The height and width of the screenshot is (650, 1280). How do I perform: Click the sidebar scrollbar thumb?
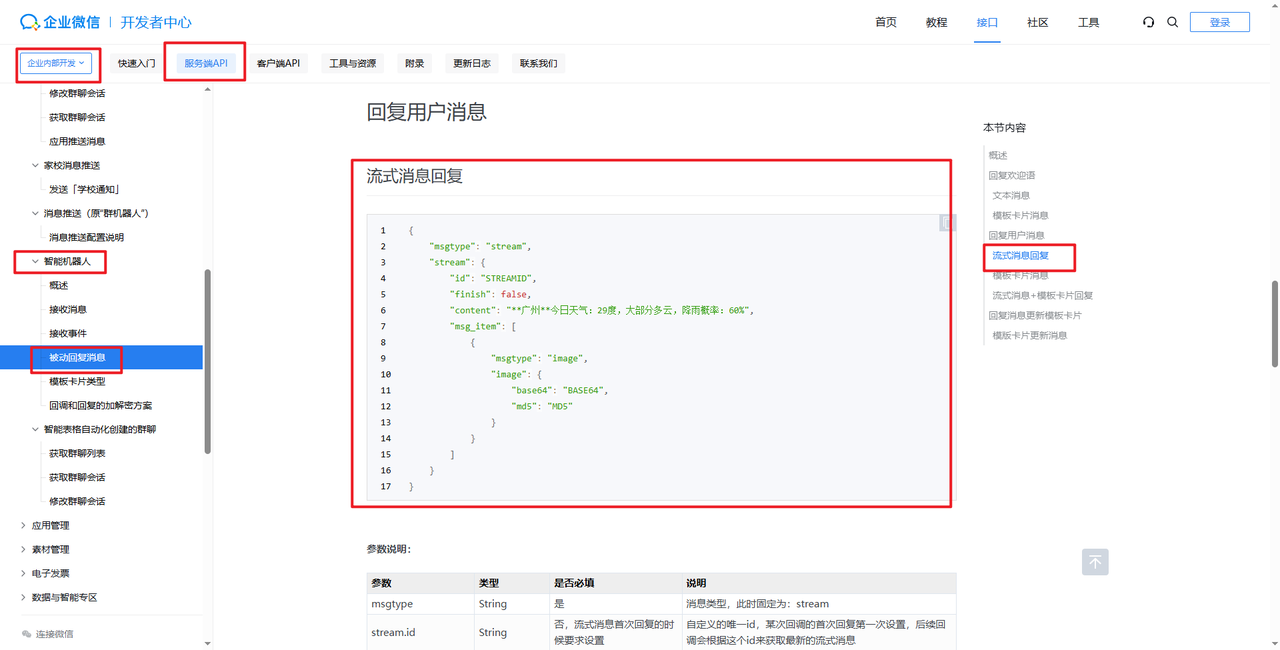pyautogui.click(x=207, y=360)
